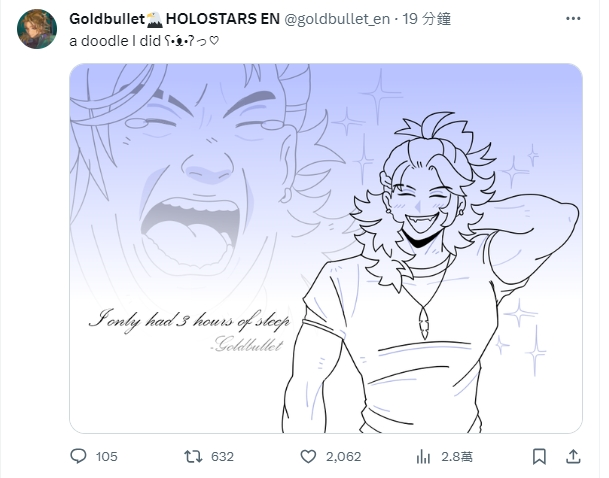Open the reply speech bubble icon
The image size is (609, 478).
[x=78, y=456]
